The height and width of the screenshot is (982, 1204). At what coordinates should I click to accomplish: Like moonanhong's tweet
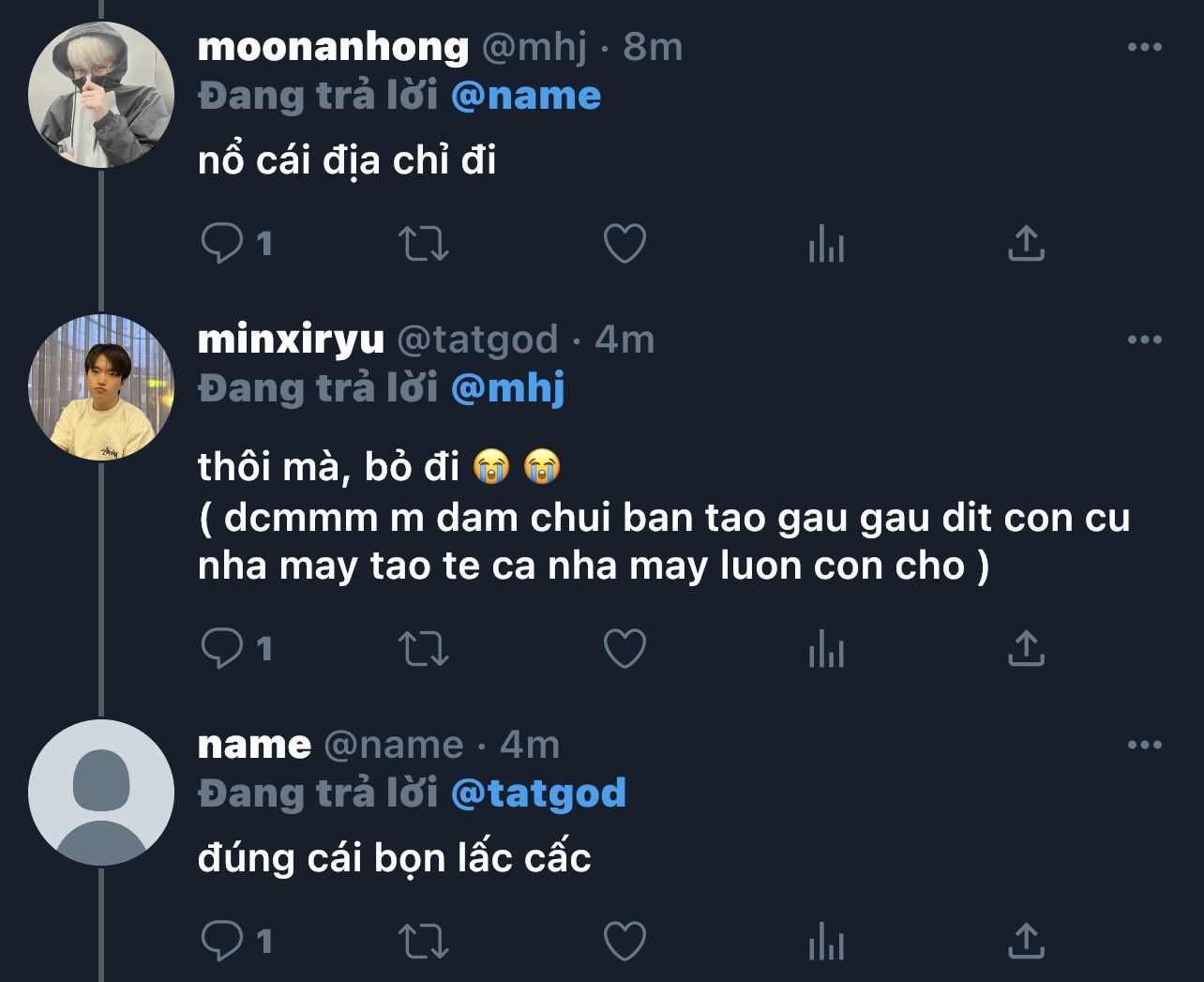coord(625,244)
